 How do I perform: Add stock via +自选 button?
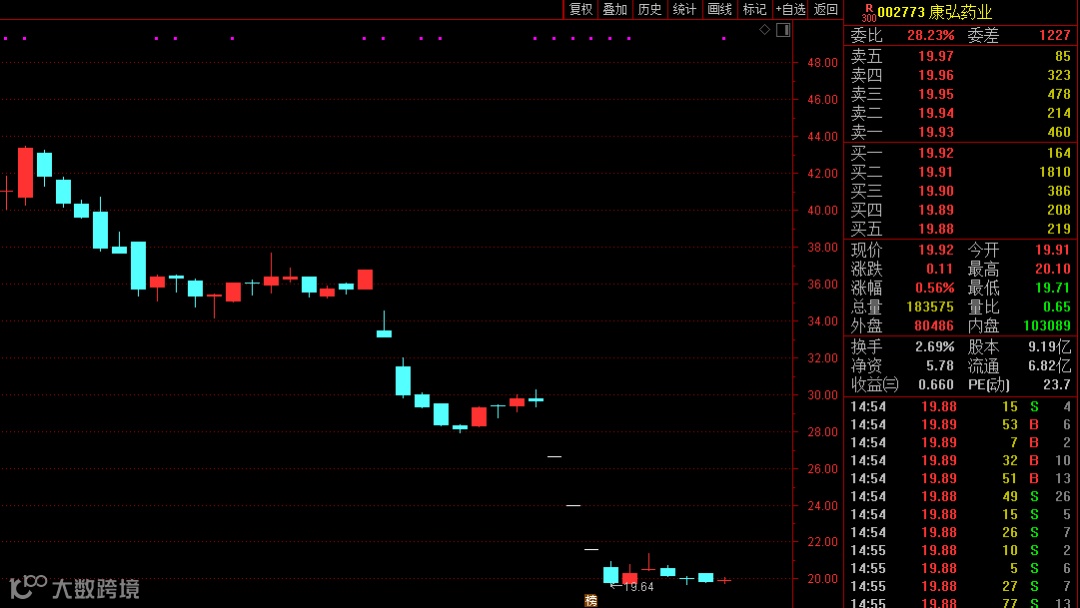790,9
